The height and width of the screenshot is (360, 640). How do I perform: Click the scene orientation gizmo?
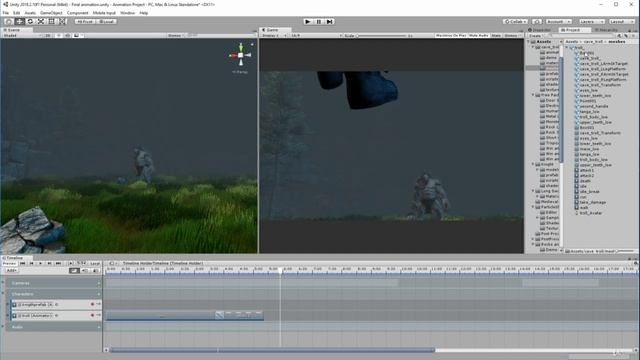240,55
